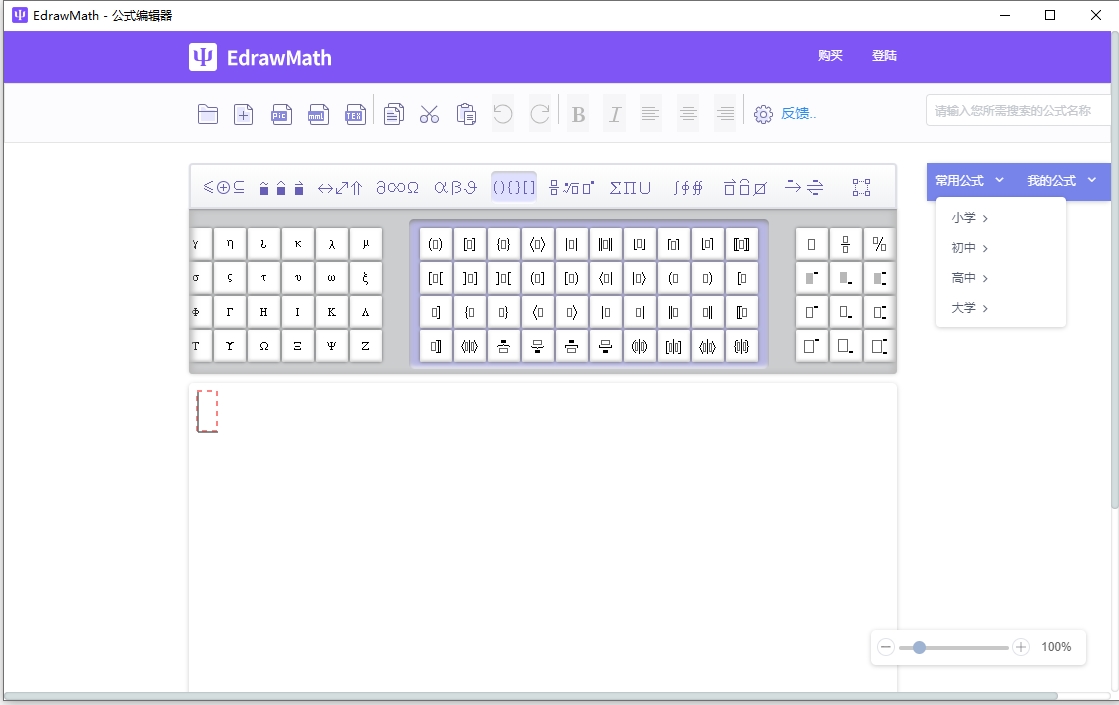1119x705 pixels.
Task: Click the zoom slider handle
Action: 919,647
